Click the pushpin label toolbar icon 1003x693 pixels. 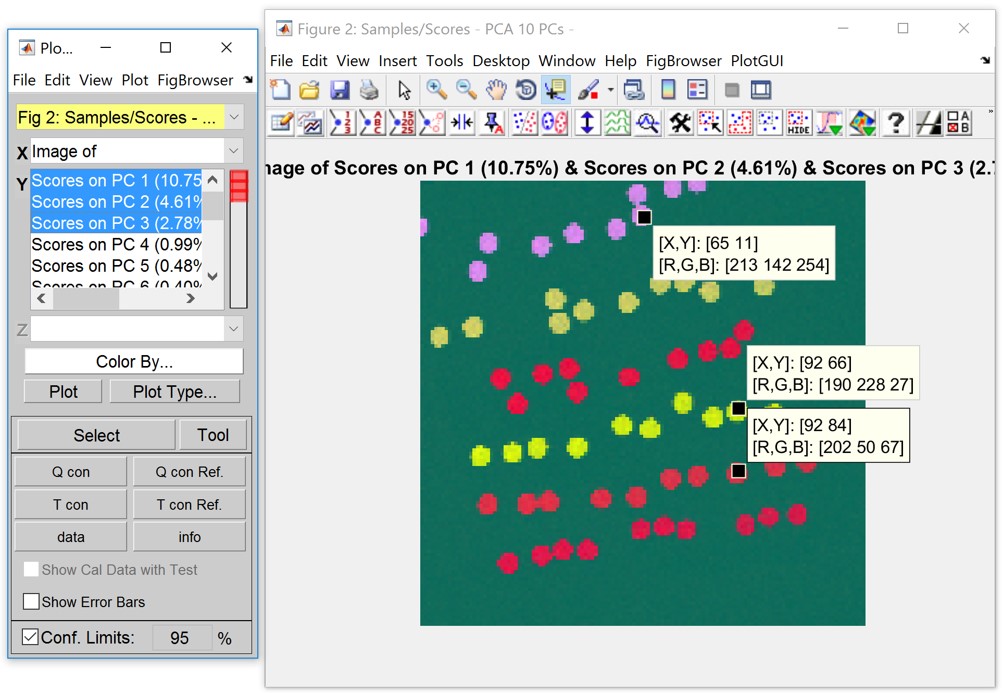(x=492, y=123)
